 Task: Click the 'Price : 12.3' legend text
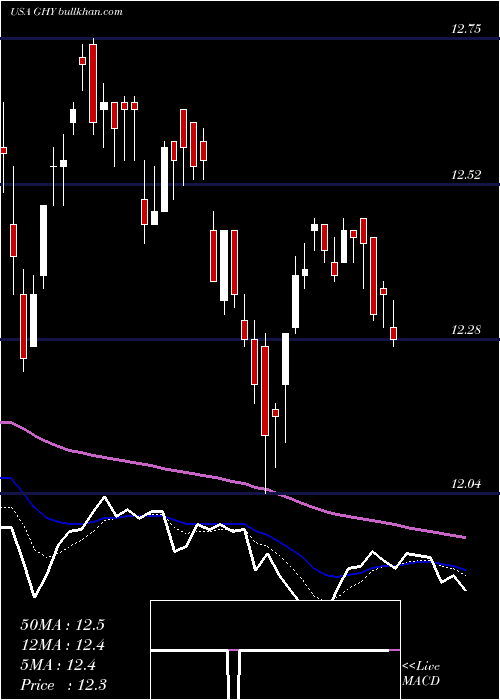(x=63, y=685)
